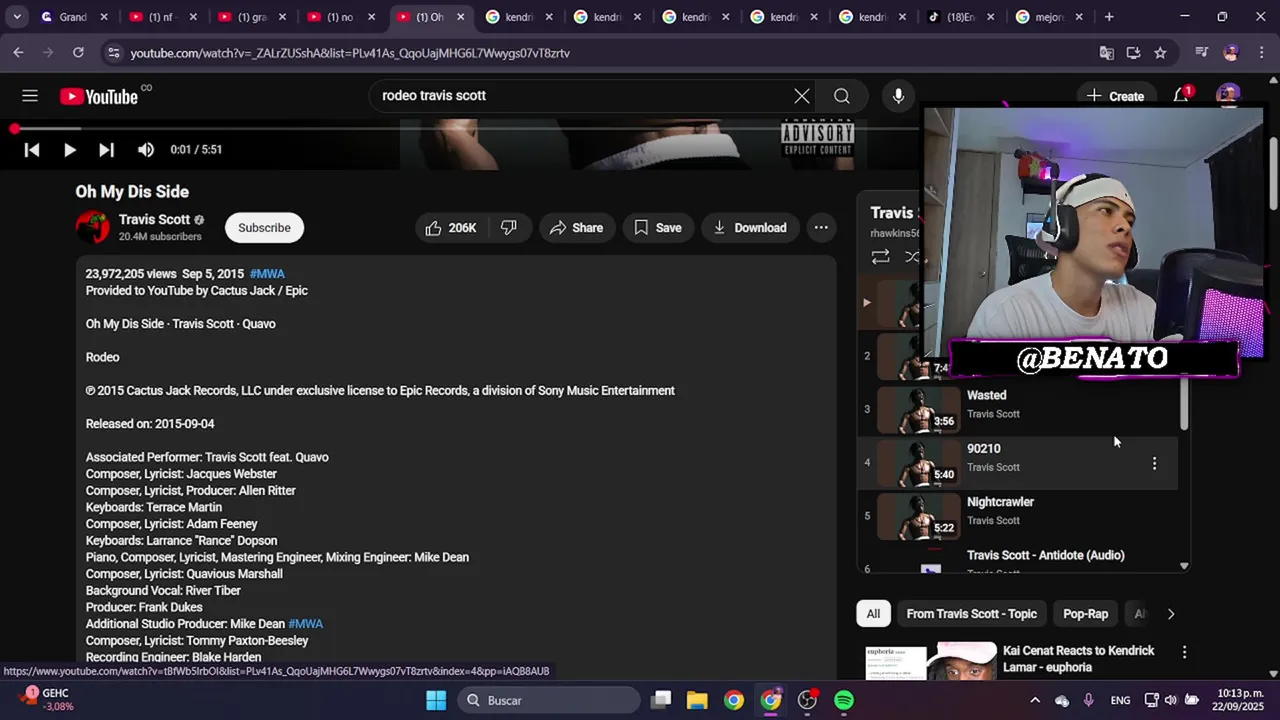Play 90210 from the playlist
The width and height of the screenshot is (1280, 720).
1020,462
